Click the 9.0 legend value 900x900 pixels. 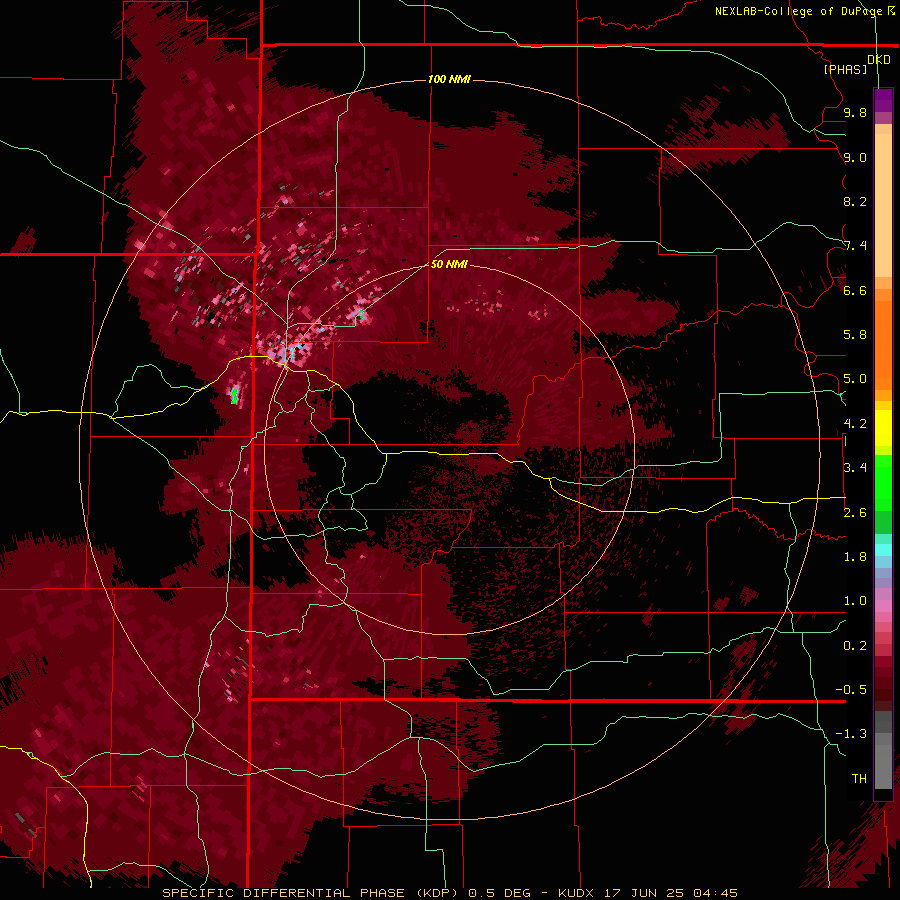(855, 158)
